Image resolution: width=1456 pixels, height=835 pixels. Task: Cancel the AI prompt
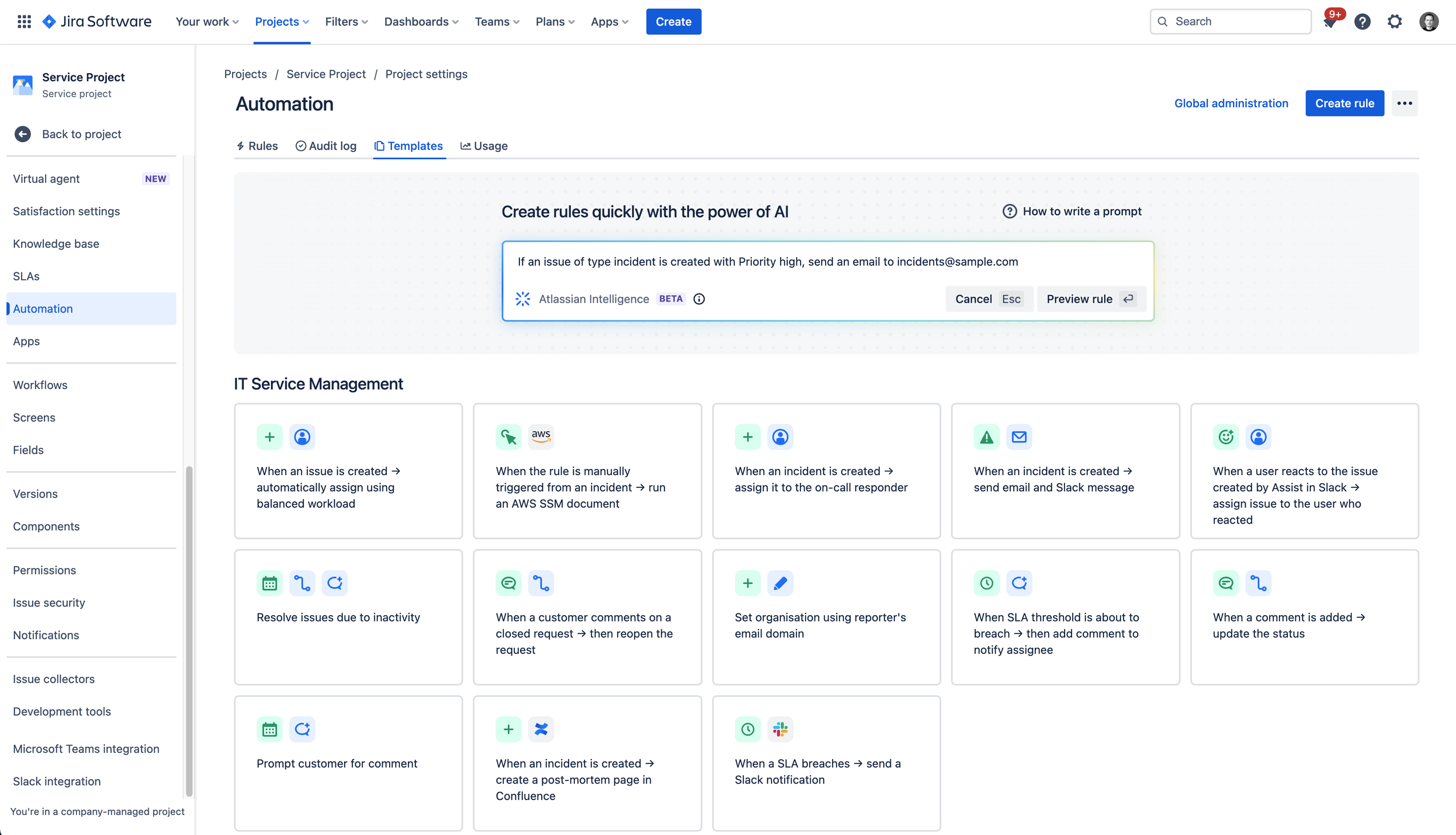[x=989, y=299]
